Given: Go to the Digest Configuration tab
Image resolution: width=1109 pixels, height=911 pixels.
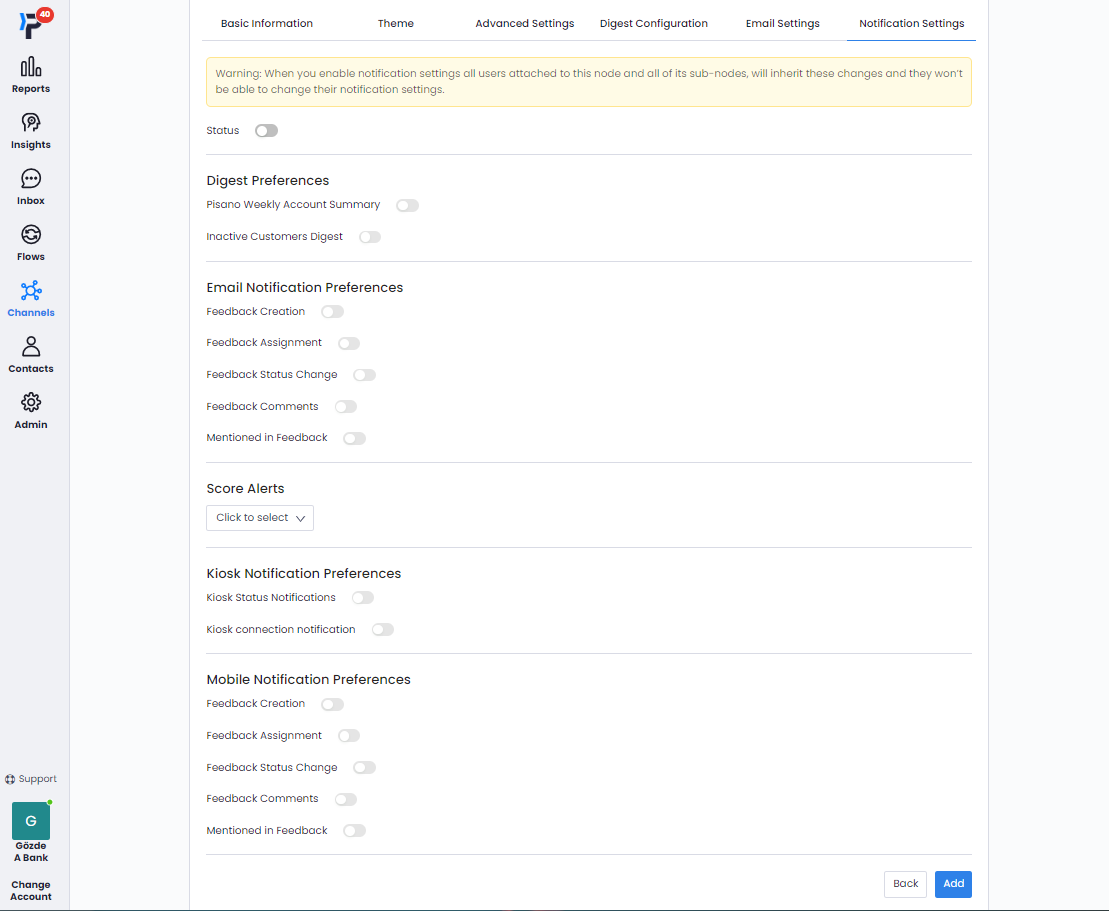Looking at the screenshot, I should [x=654, y=24].
